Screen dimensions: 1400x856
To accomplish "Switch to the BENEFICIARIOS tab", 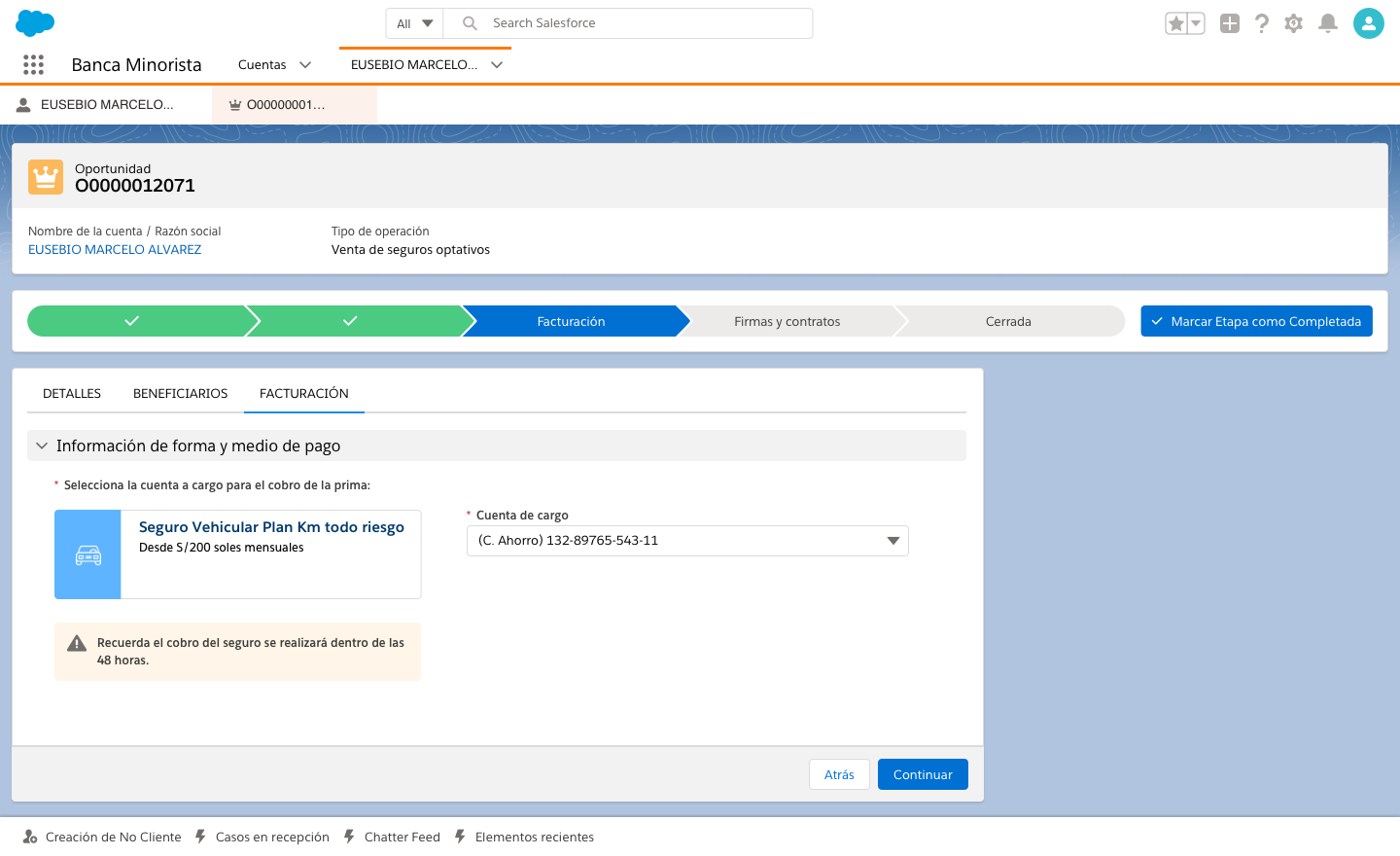I will pyautogui.click(x=181, y=393).
